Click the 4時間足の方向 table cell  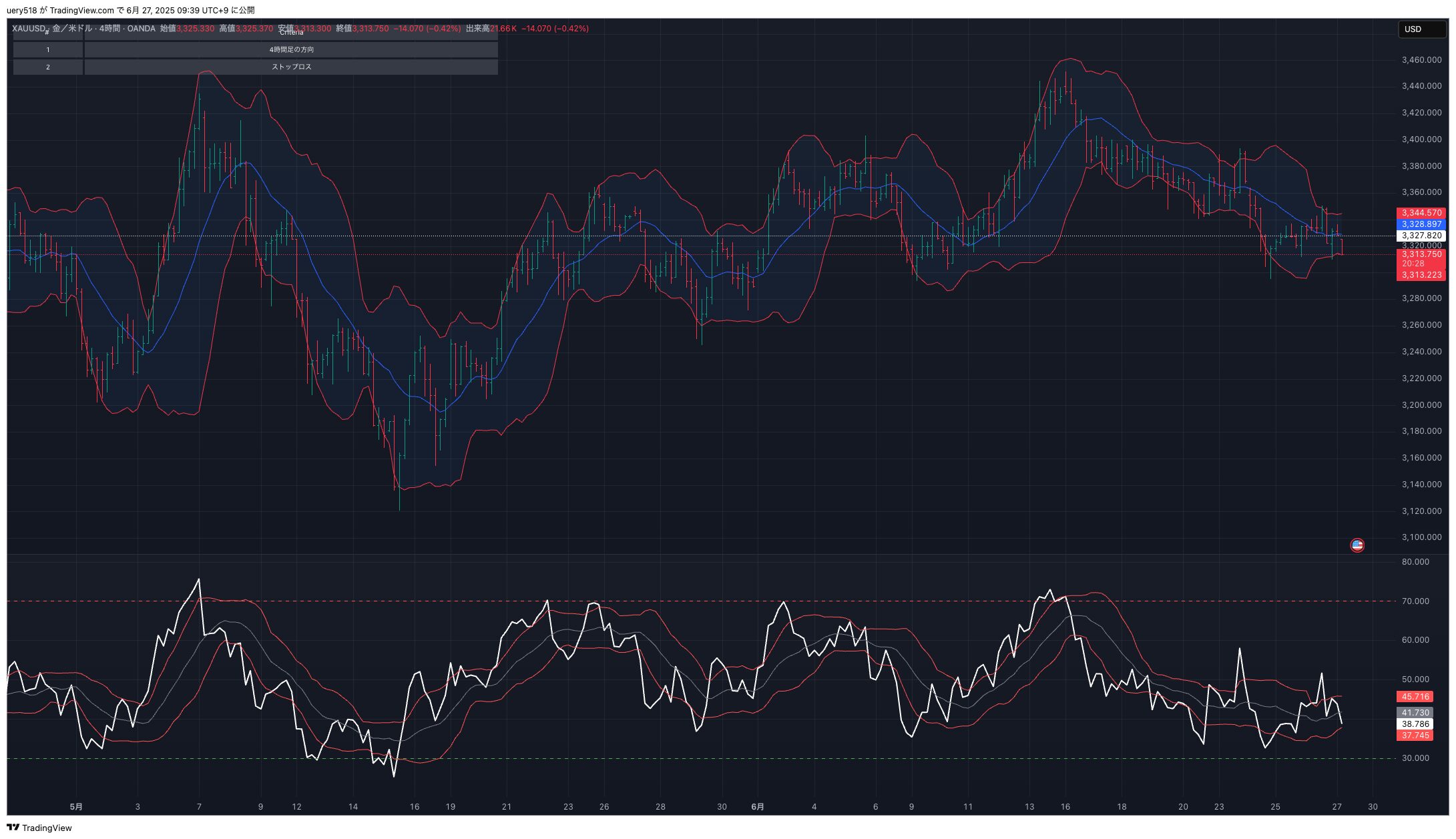[x=291, y=50]
